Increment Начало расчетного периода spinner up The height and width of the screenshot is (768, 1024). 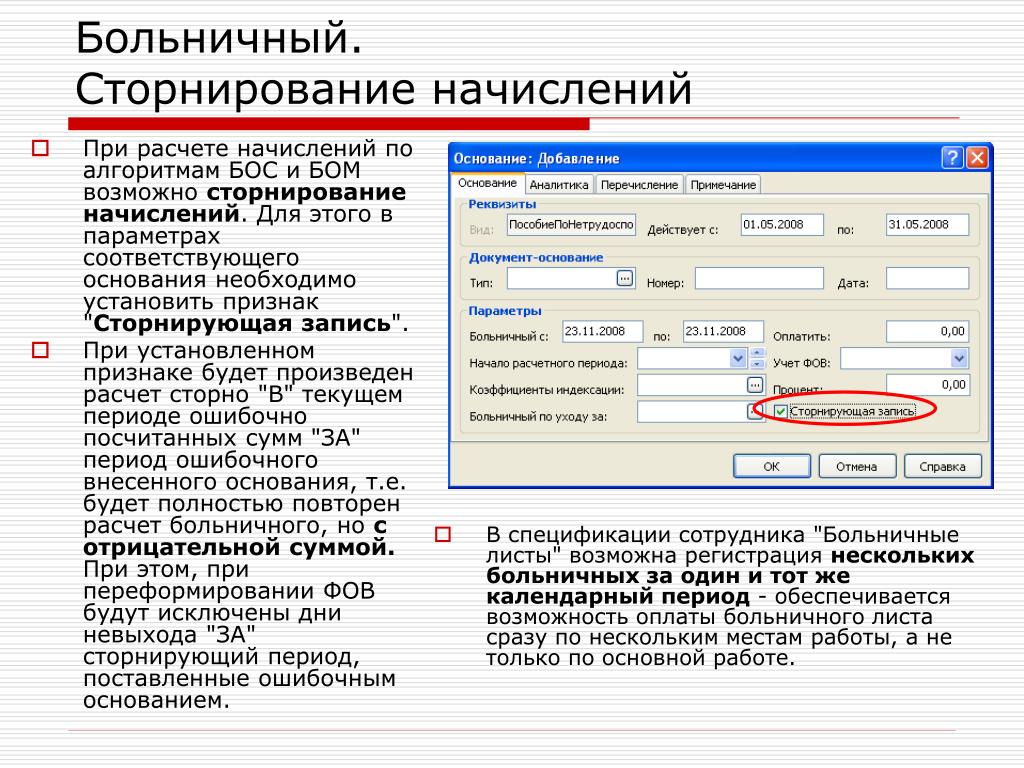[x=758, y=353]
